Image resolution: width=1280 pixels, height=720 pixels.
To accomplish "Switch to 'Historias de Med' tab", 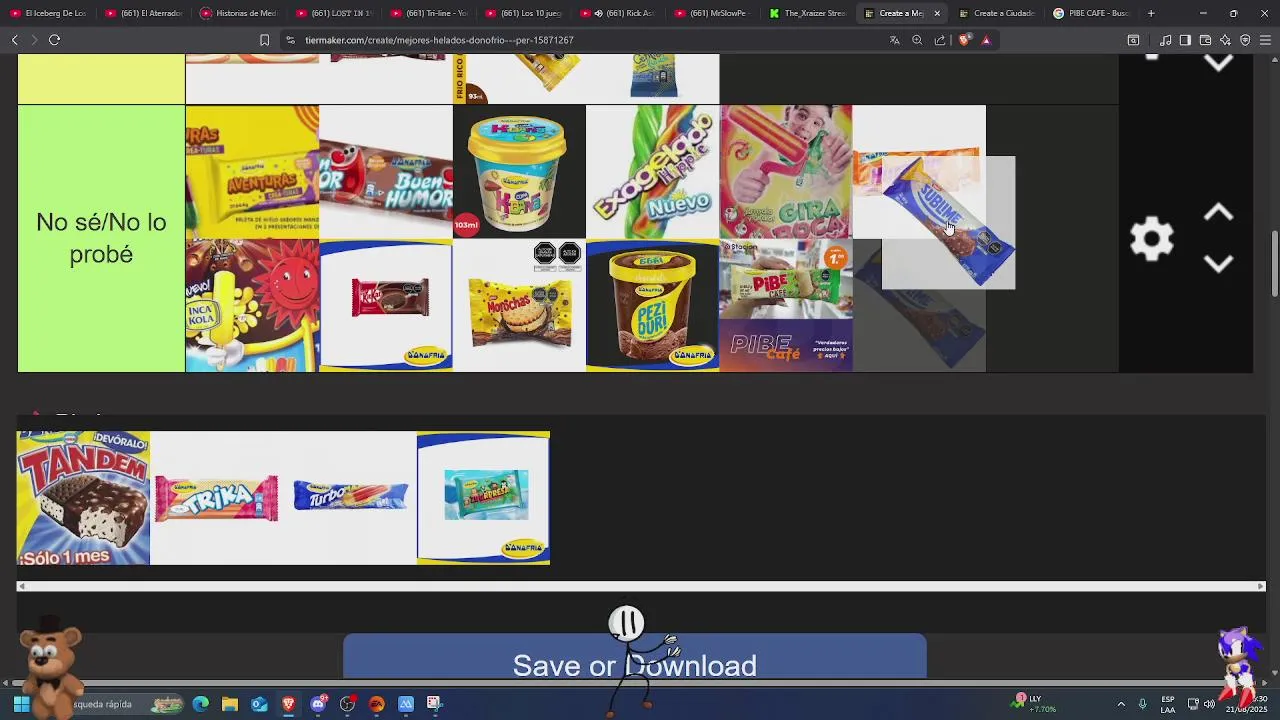I will (x=238, y=13).
